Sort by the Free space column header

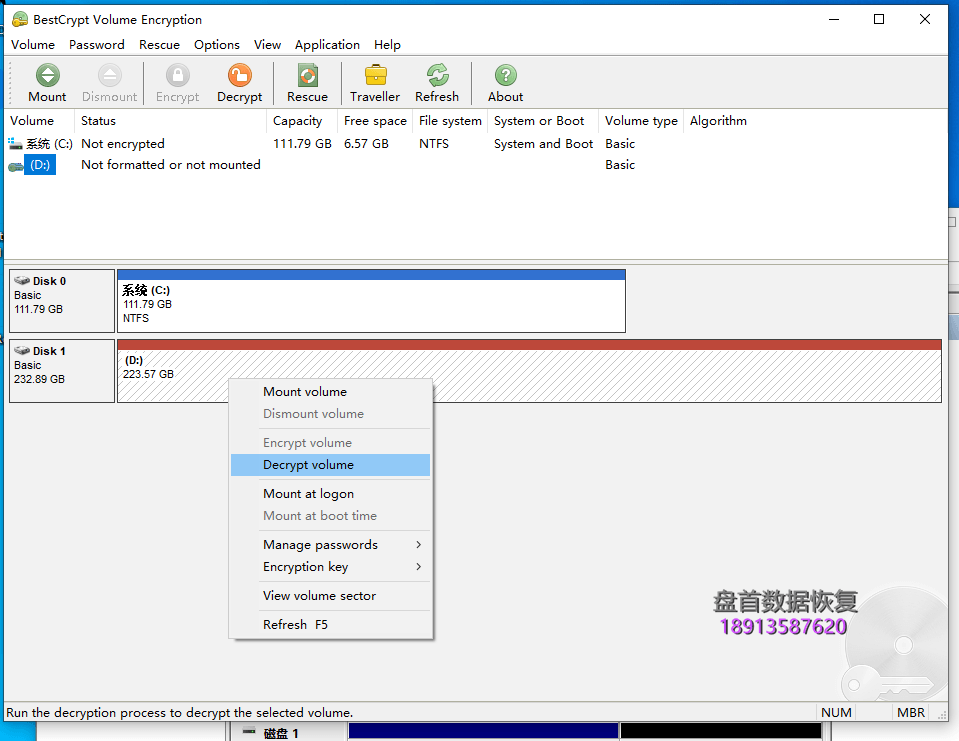pyautogui.click(x=375, y=121)
